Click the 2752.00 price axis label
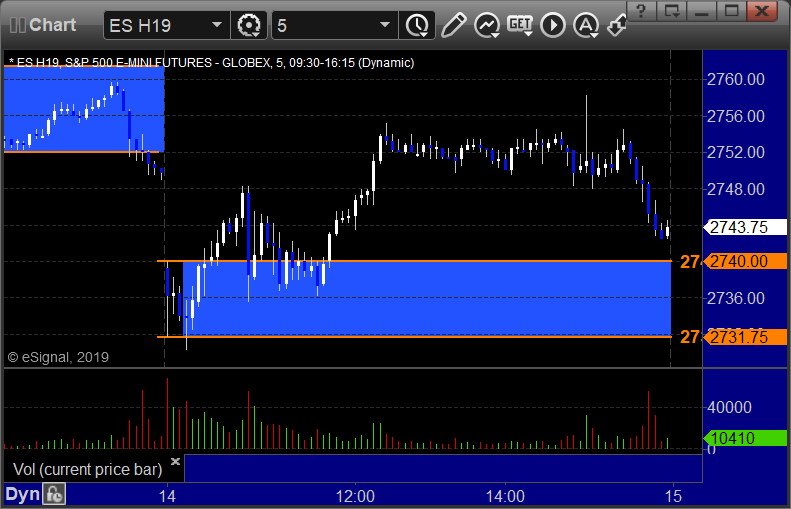This screenshot has width=791, height=509. click(x=736, y=152)
